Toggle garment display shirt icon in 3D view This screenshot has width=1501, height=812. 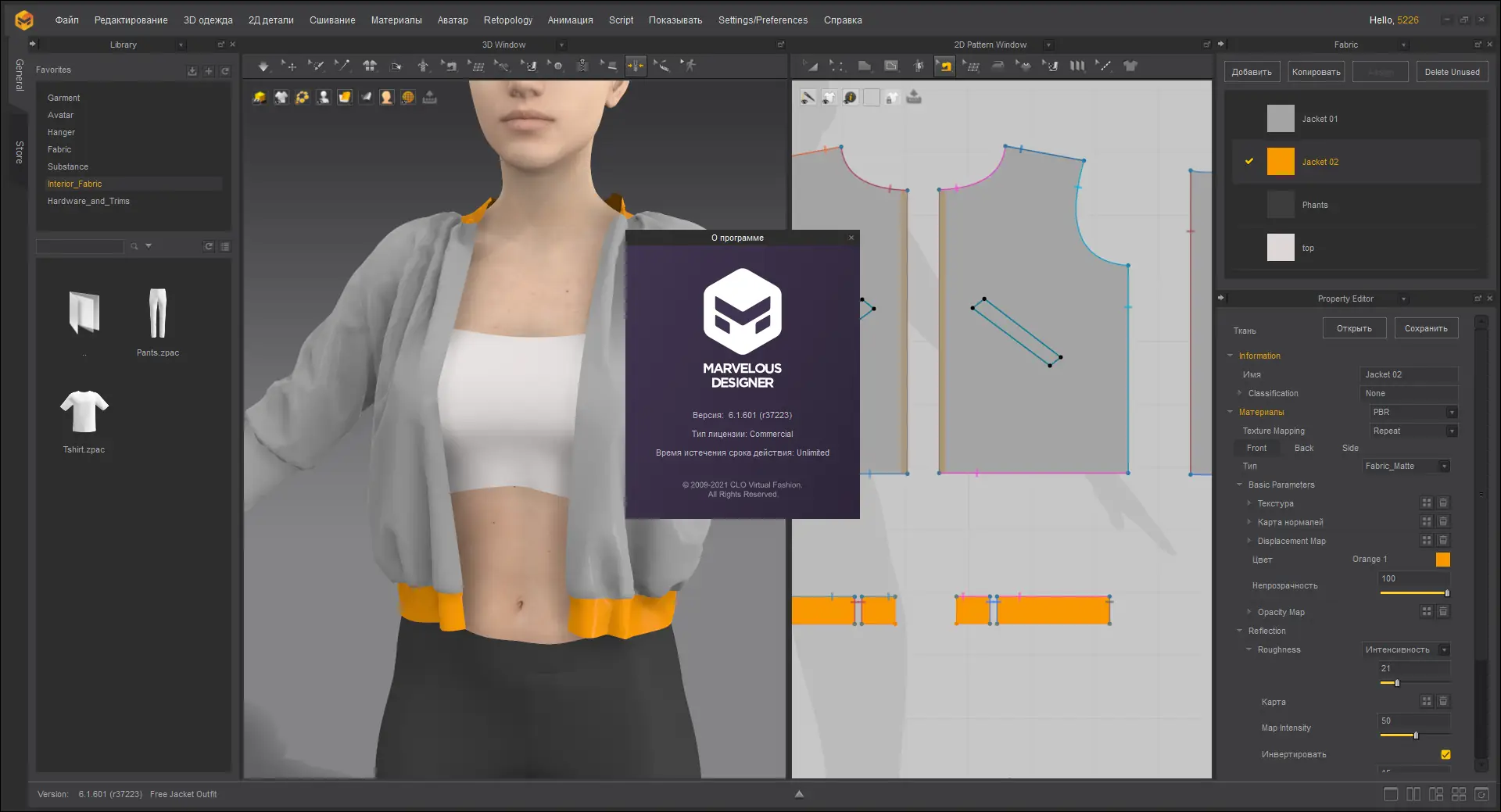(281, 97)
